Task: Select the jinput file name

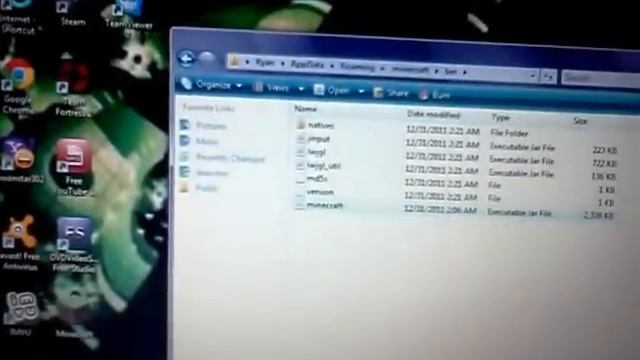Action: click(318, 139)
